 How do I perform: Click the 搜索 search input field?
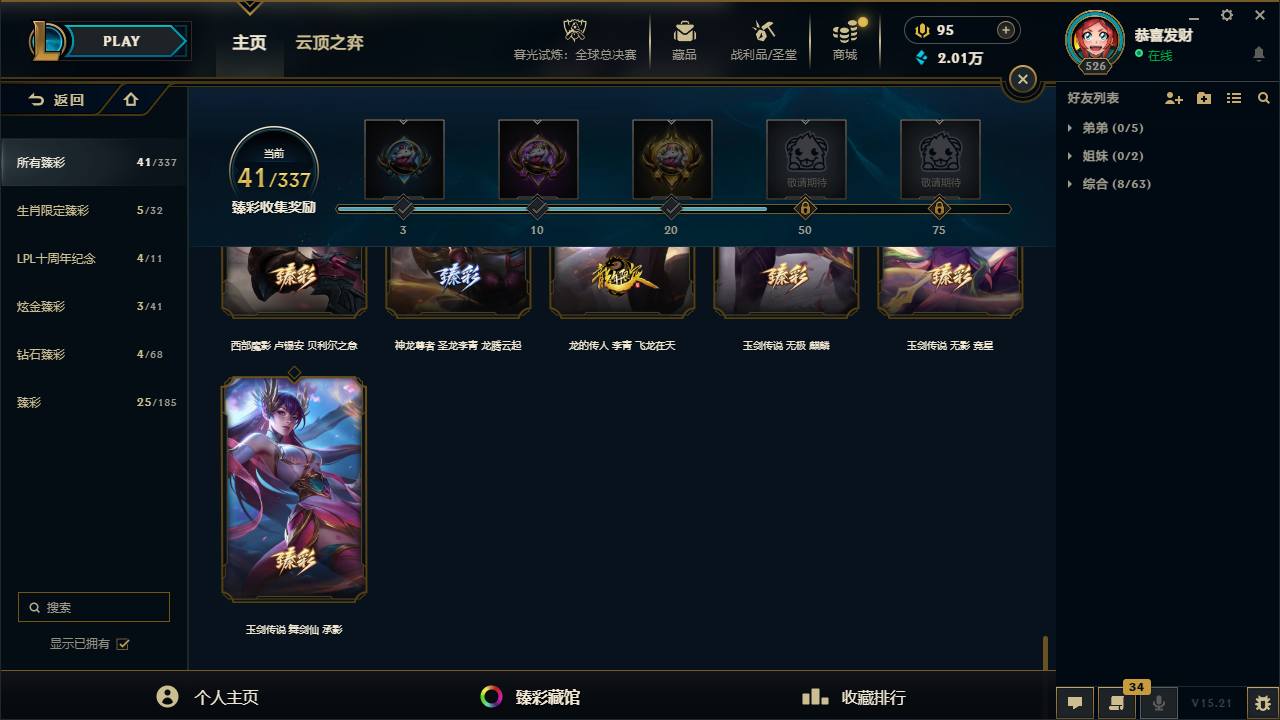(x=94, y=607)
